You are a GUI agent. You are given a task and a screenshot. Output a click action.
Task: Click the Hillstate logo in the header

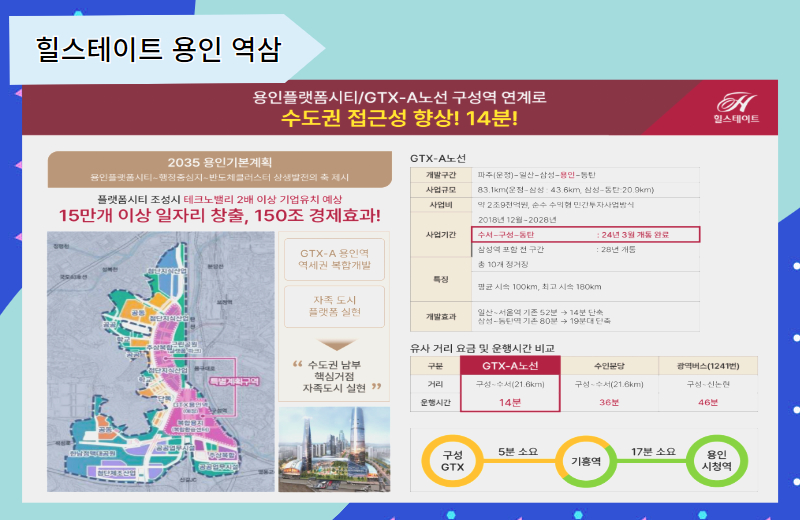(736, 108)
